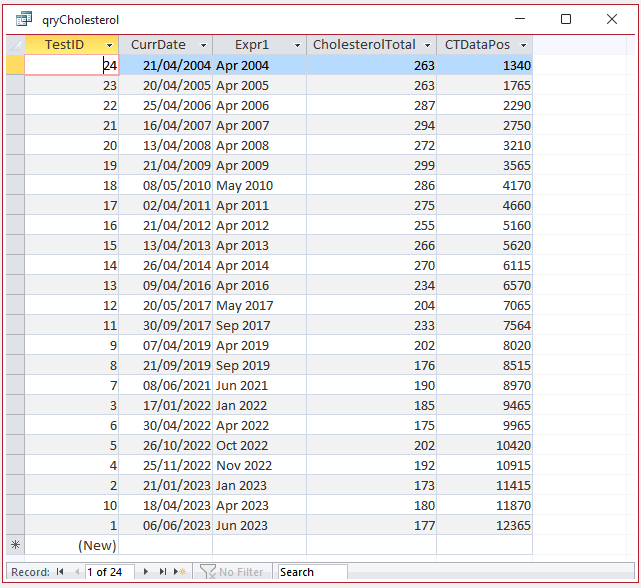Open CurrDate column filter dropdown
This screenshot has height=588, width=641.
(203, 45)
